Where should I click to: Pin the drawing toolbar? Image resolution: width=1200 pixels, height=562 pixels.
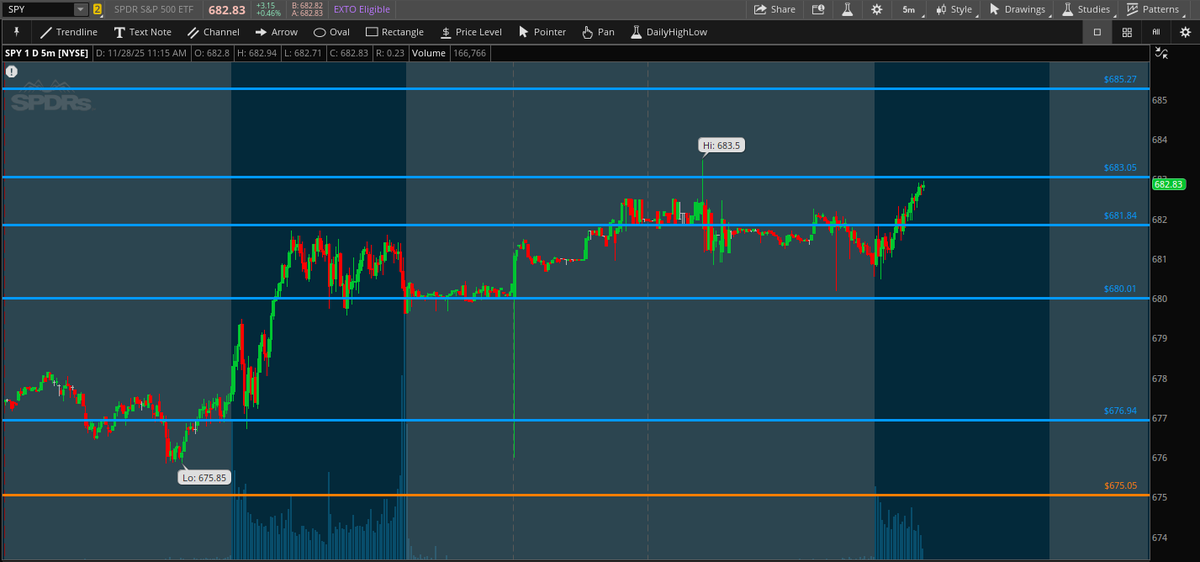(16, 32)
